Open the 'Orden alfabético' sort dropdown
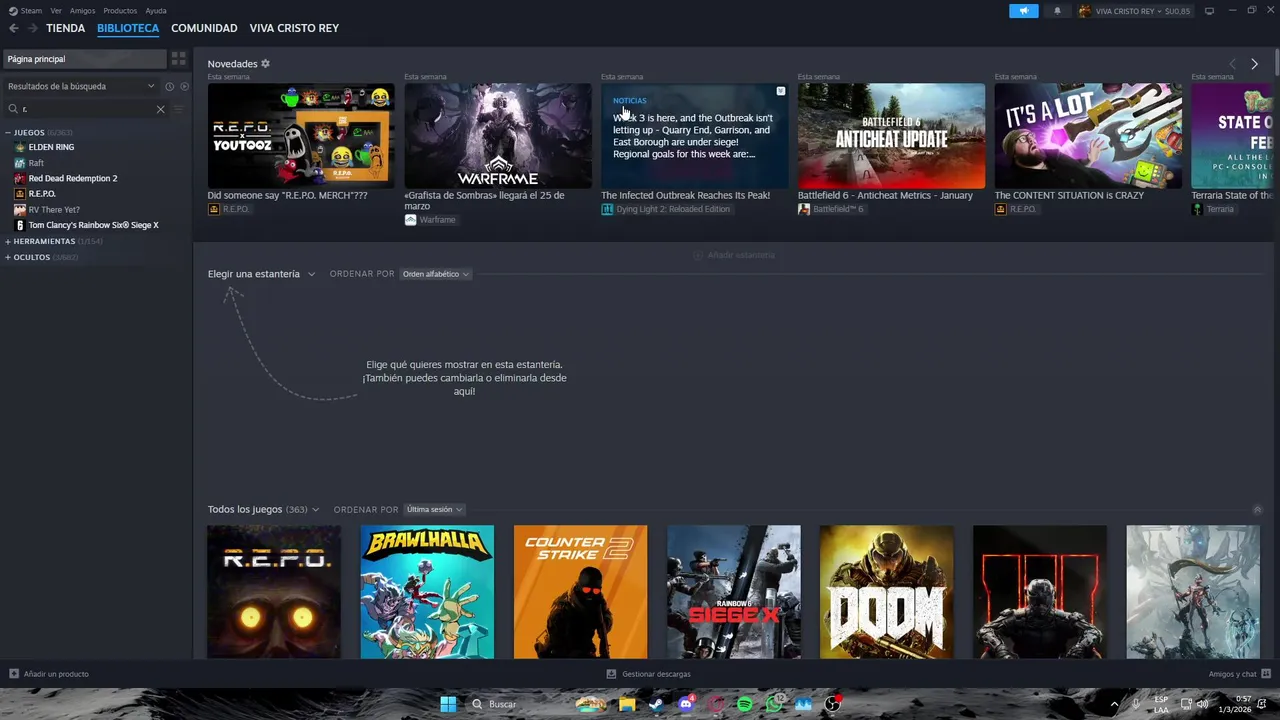Screen dimensions: 1280x720 [435, 274]
